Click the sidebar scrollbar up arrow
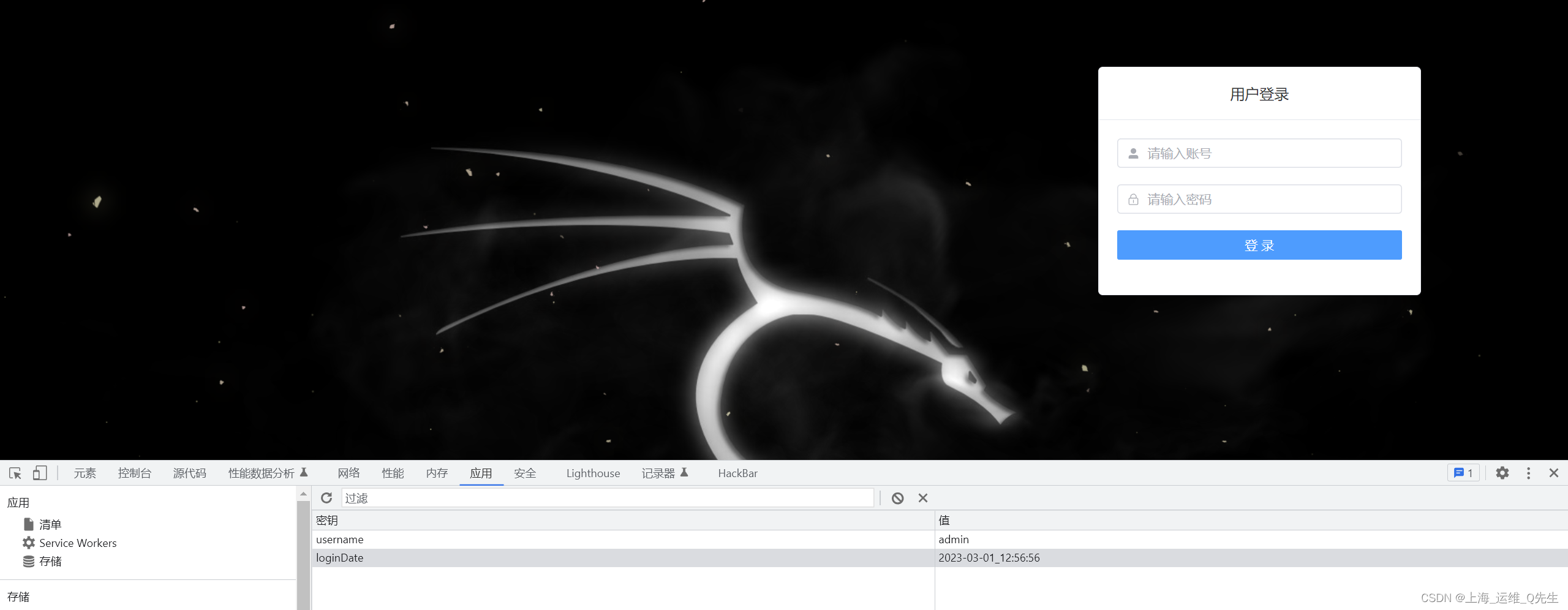1568x610 pixels. (303, 494)
